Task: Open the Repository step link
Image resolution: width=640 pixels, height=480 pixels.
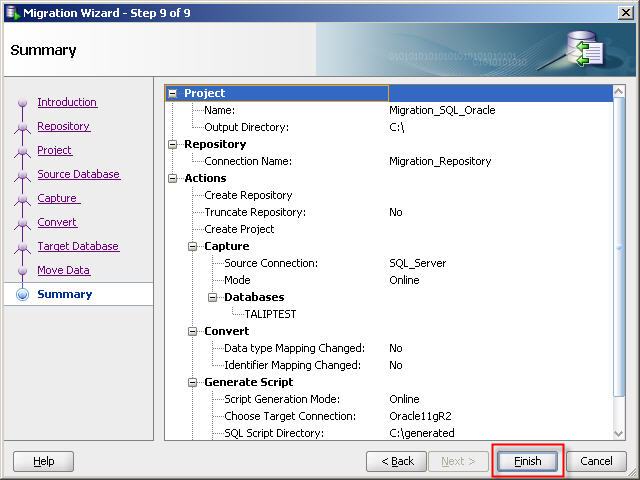Action: (64, 126)
